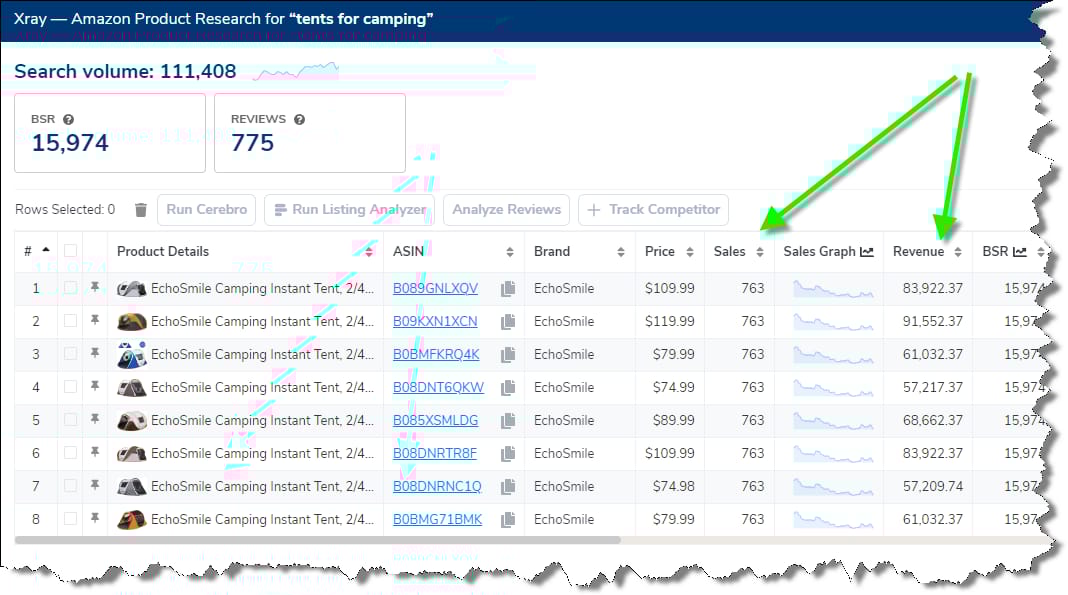Viewport: 1068px width, 595px height.
Task: Copy ASIN B0BMG71BMK icon
Action: pyautogui.click(x=507, y=519)
